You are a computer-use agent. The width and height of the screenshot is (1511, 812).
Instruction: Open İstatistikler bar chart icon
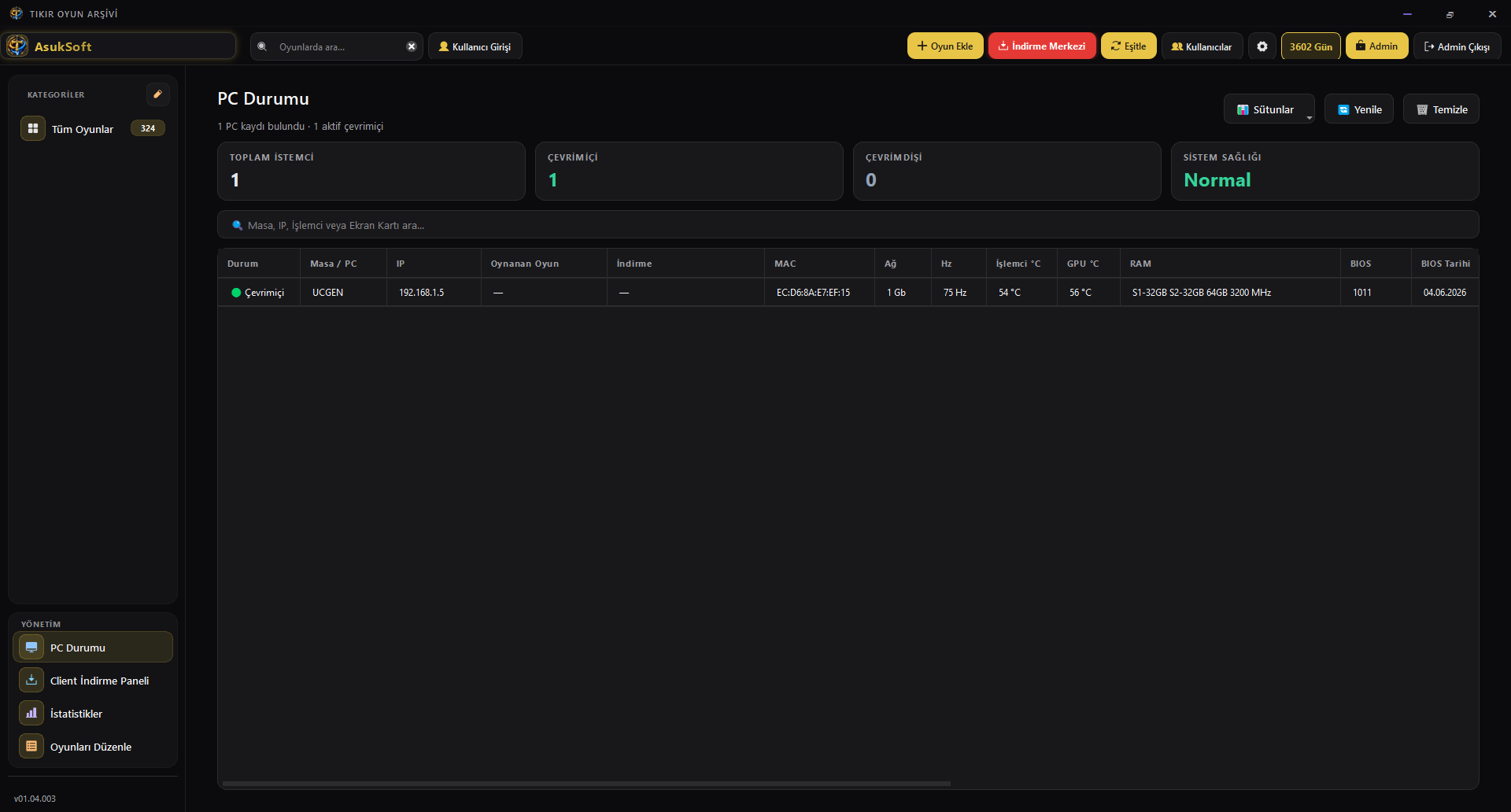tap(31, 713)
